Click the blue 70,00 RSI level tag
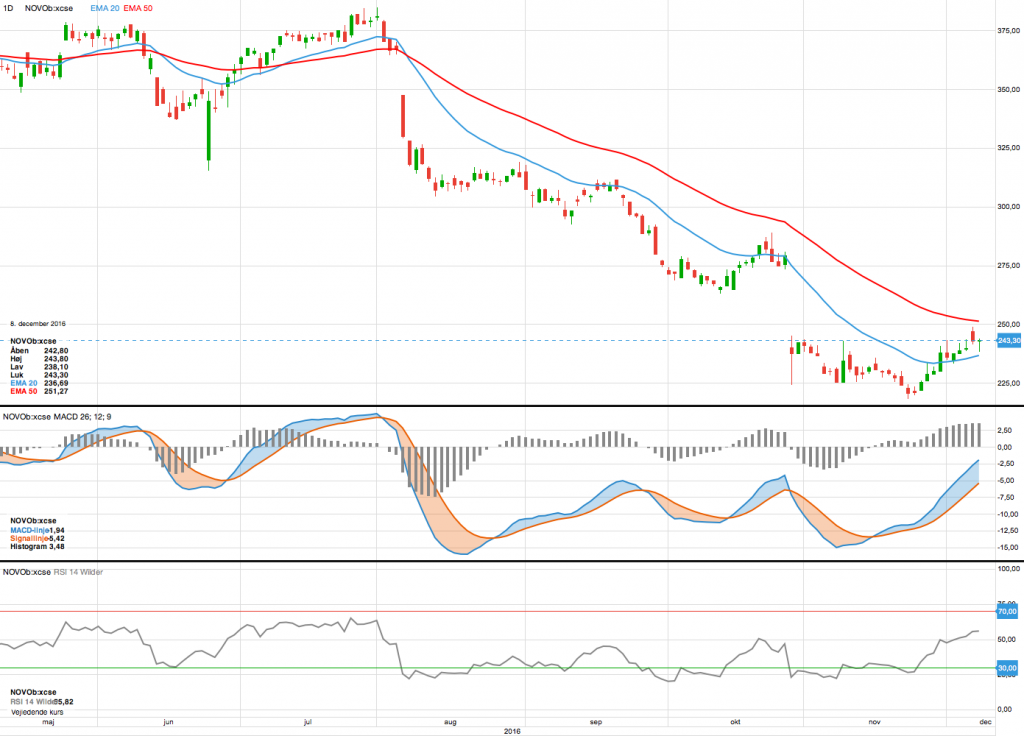Screen dimensions: 1024x736 [1007, 611]
